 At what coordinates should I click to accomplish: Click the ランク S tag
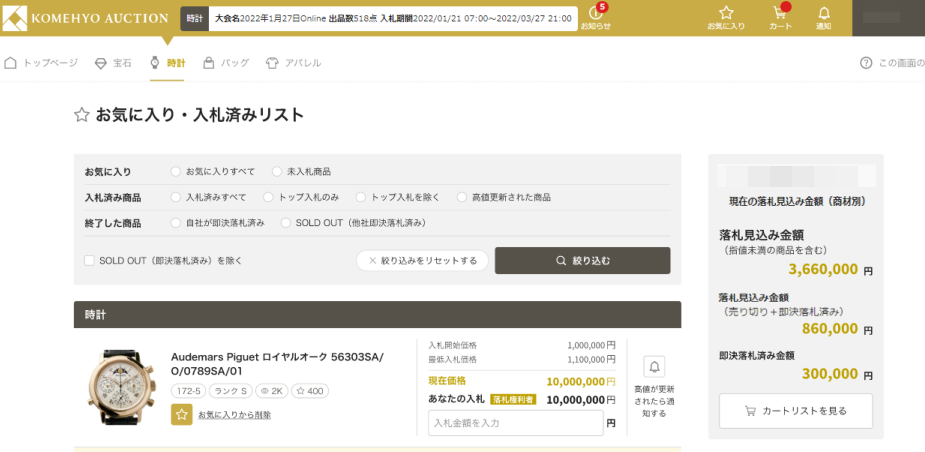(231, 391)
